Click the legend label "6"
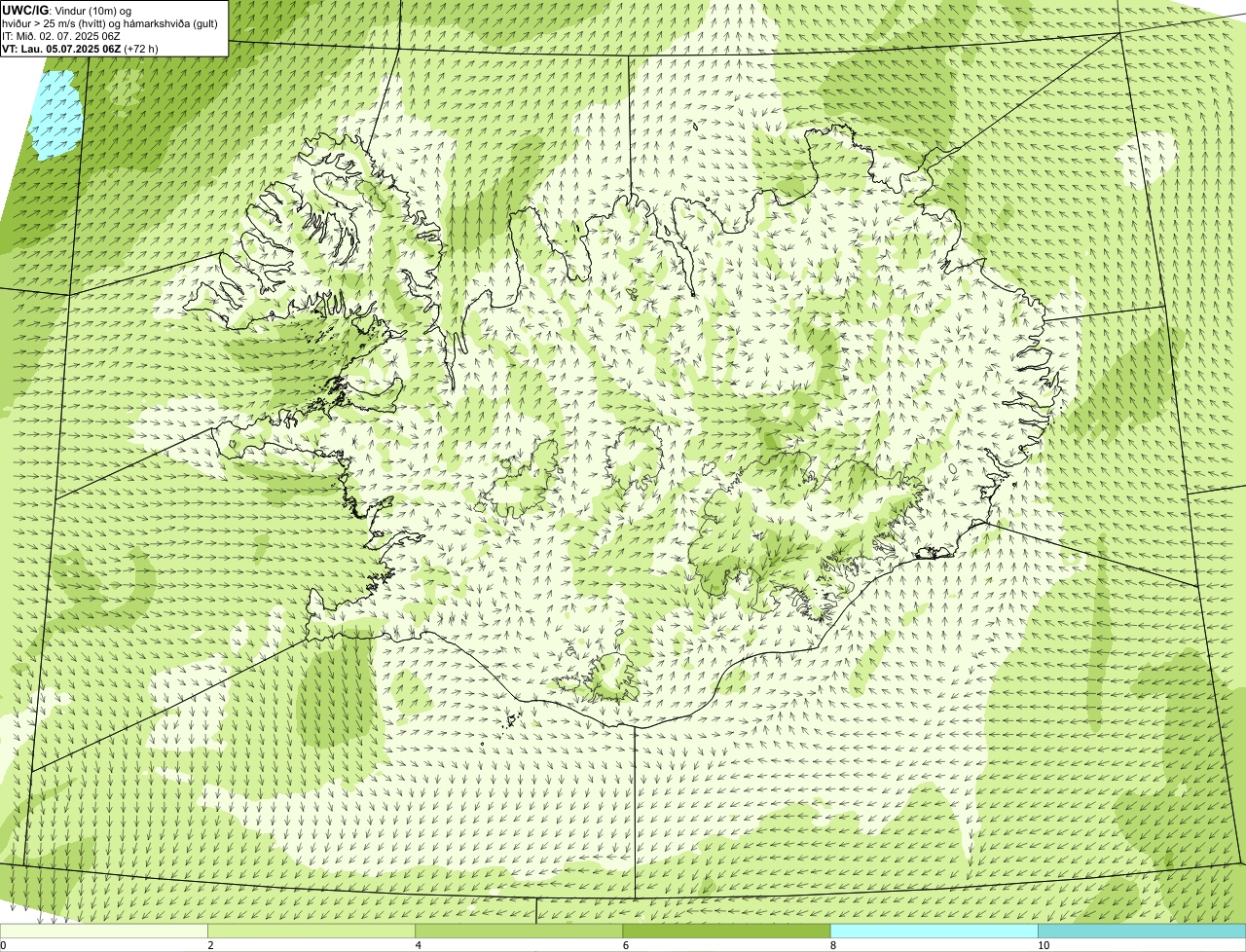 [x=625, y=945]
